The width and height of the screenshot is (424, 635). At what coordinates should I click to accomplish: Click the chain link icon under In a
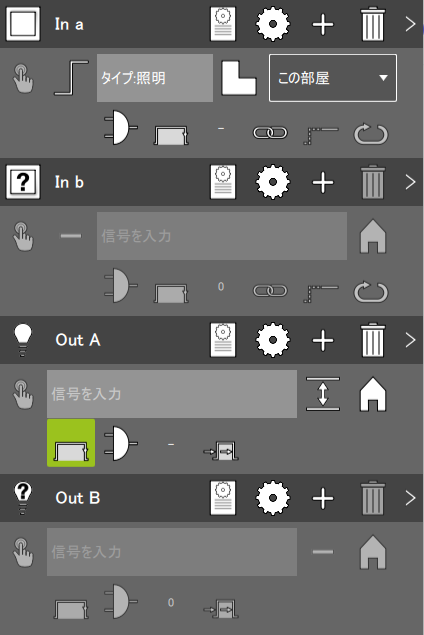(270, 132)
